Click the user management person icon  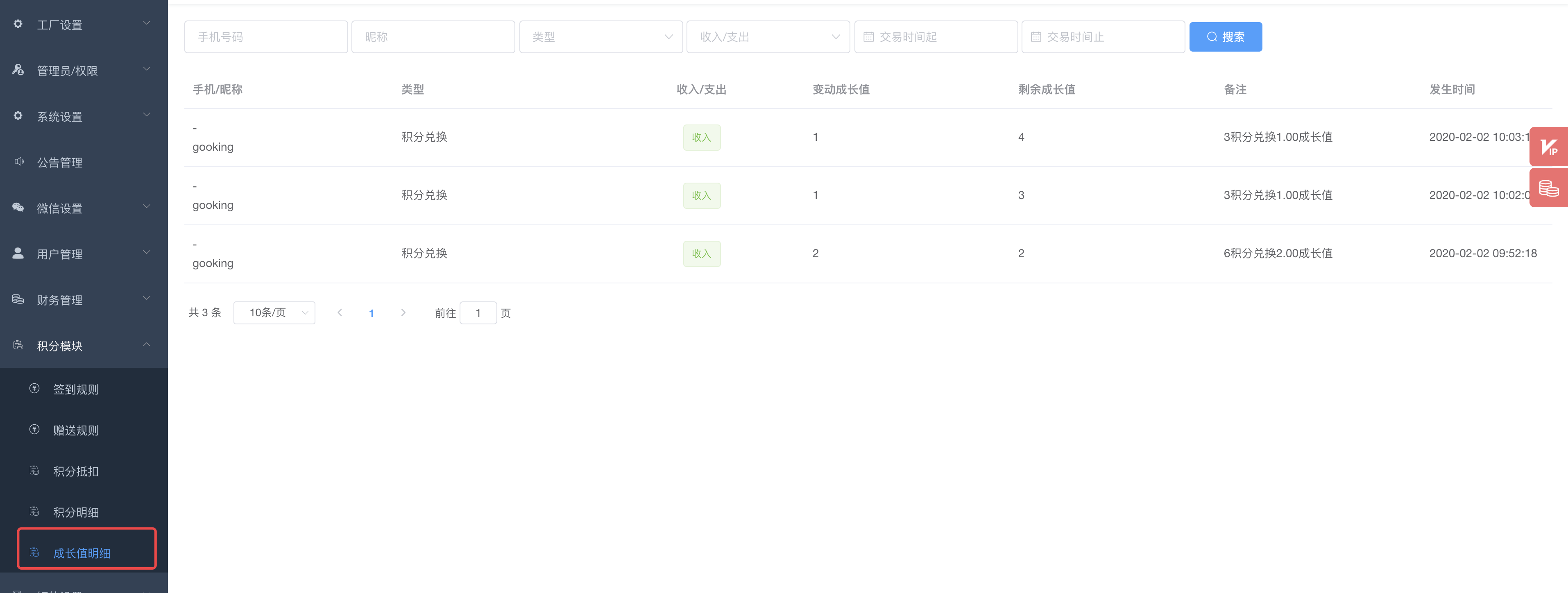coord(18,253)
